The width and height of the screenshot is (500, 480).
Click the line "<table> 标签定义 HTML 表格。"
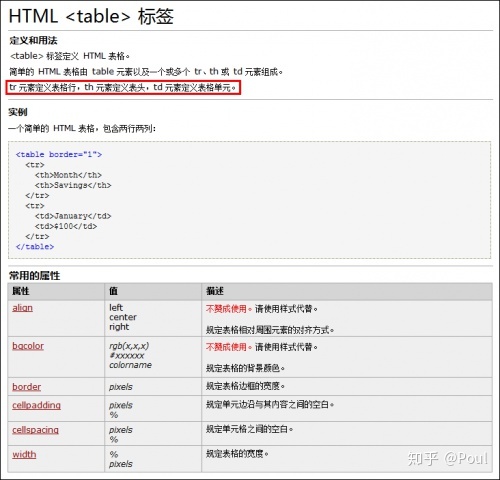70,56
